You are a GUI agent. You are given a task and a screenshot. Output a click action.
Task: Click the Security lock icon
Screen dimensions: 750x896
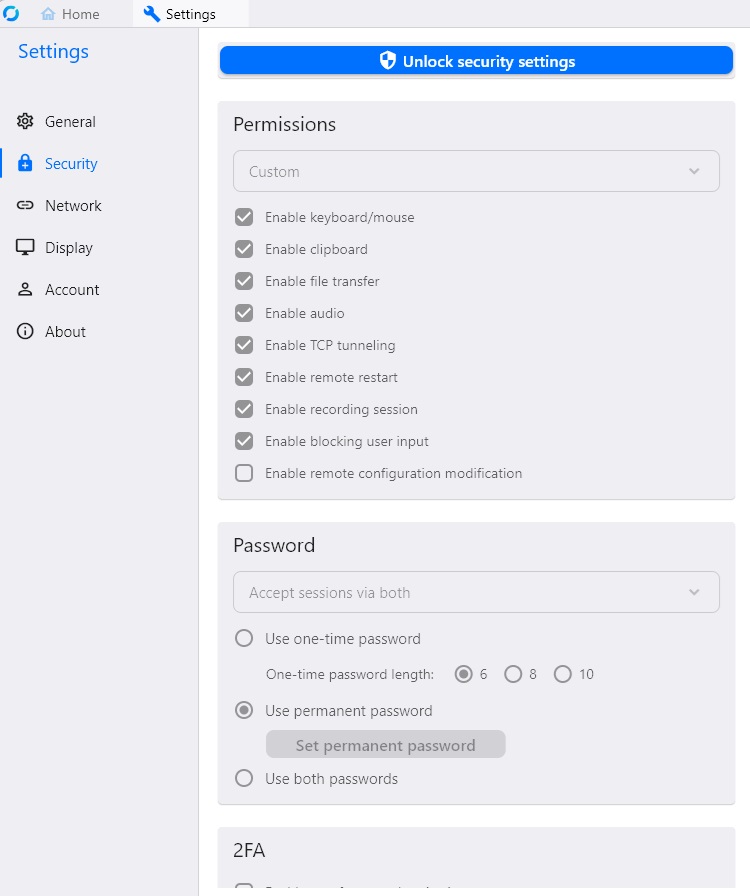click(25, 164)
